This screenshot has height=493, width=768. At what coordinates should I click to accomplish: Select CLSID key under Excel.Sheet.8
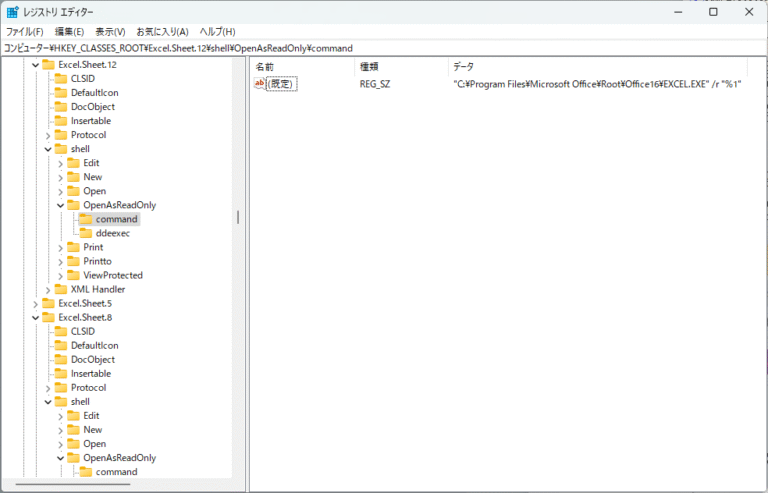(83, 331)
